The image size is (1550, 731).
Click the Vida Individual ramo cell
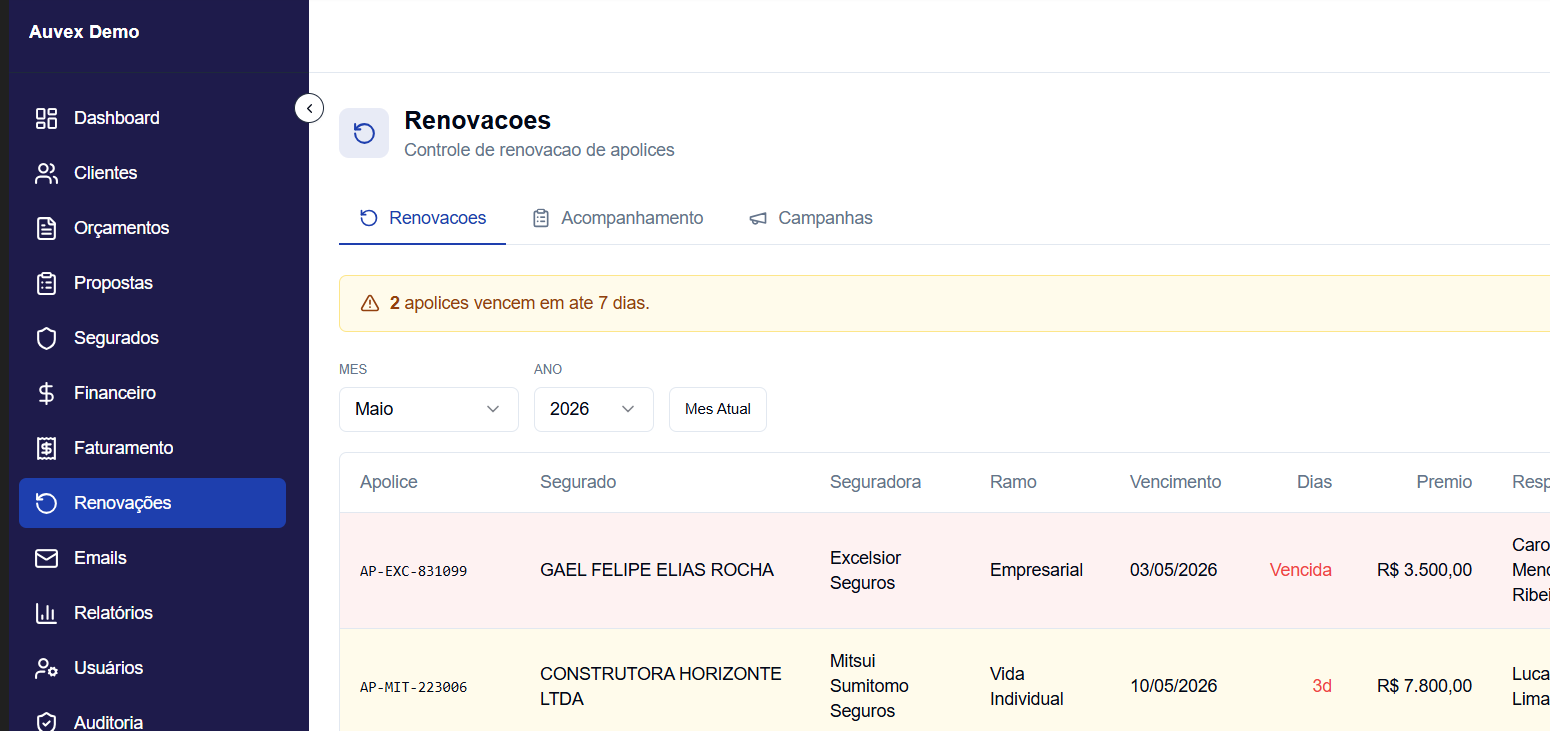[x=1027, y=686]
